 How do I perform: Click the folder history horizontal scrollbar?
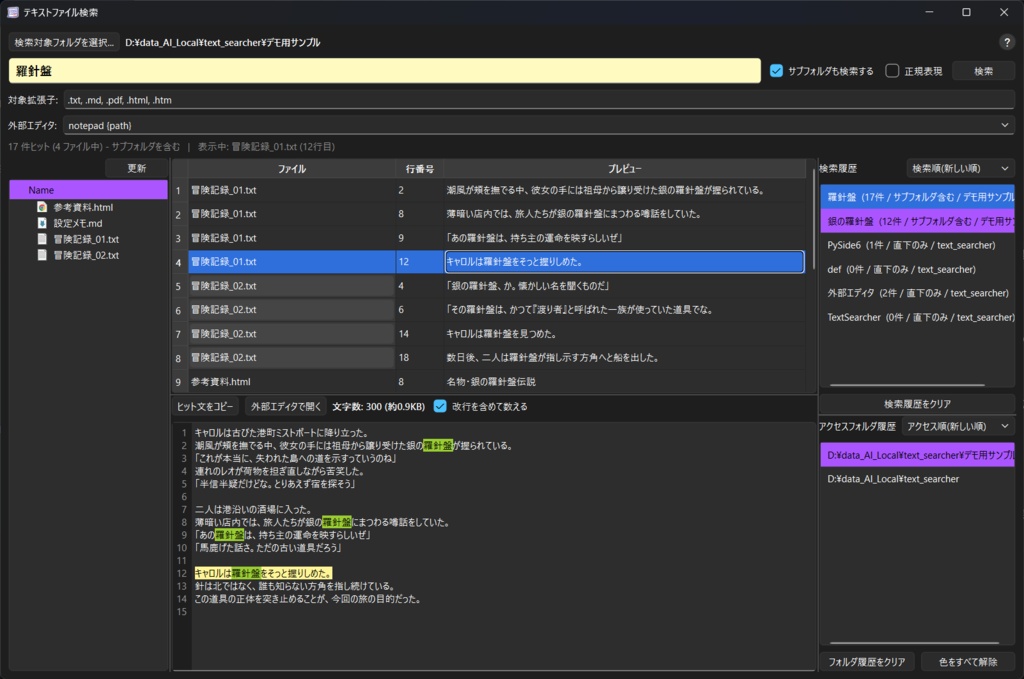pyautogui.click(x=914, y=643)
